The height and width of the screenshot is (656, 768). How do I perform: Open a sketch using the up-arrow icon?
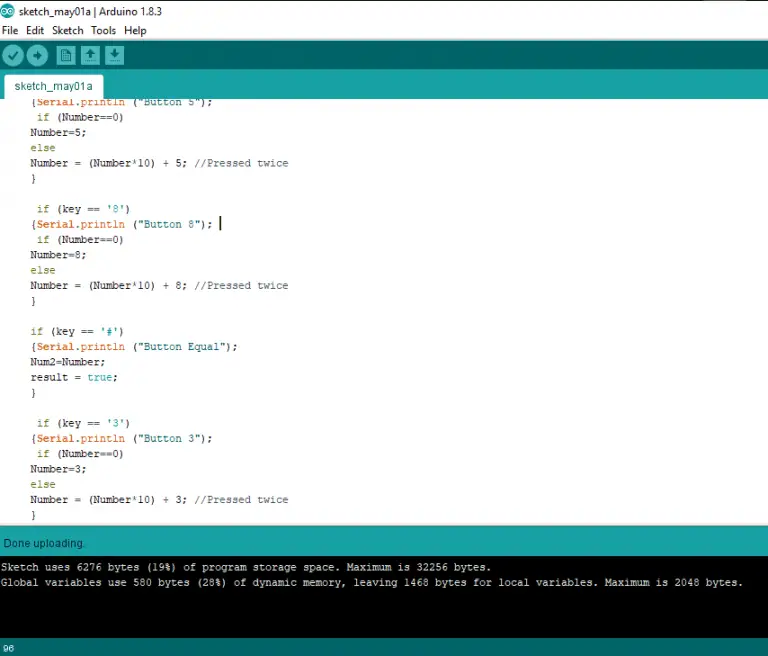pos(90,56)
